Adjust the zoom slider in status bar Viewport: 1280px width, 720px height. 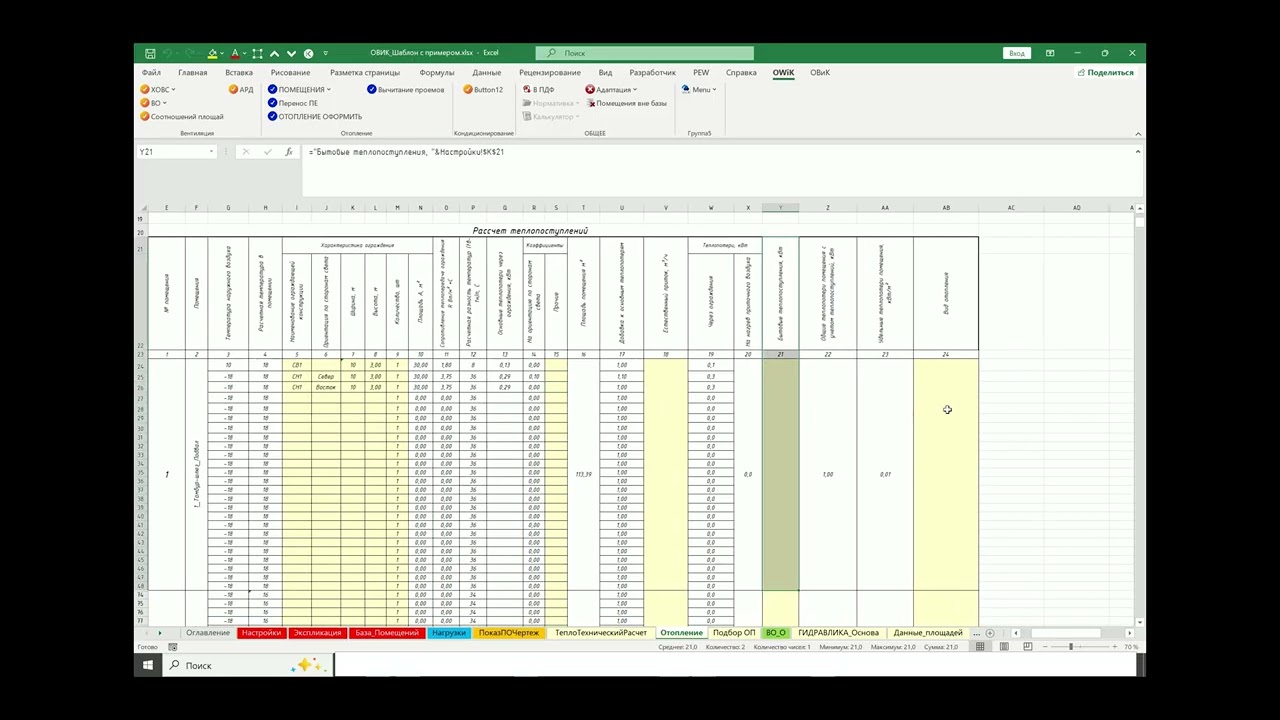tap(1071, 647)
